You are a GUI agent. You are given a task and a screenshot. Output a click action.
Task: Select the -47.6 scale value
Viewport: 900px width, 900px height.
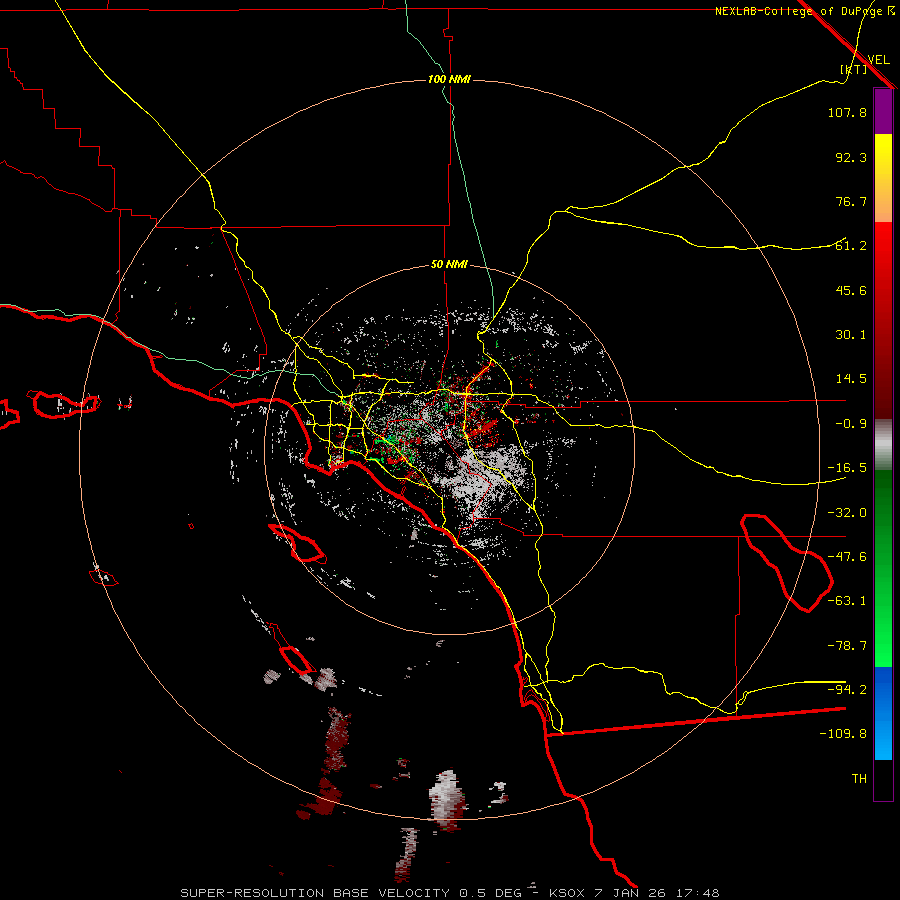coord(847,557)
